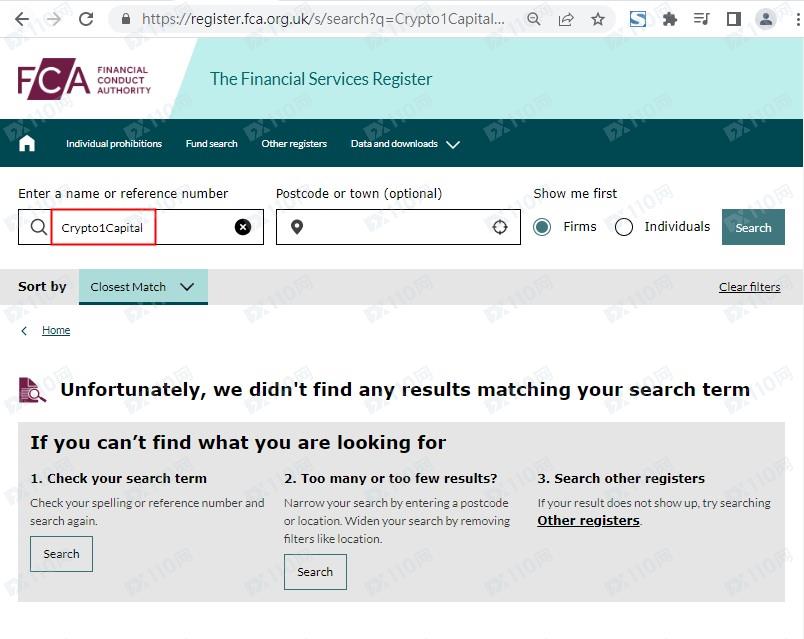Click the browser share page icon
Screen dimensions: 804x639
point(566,19)
